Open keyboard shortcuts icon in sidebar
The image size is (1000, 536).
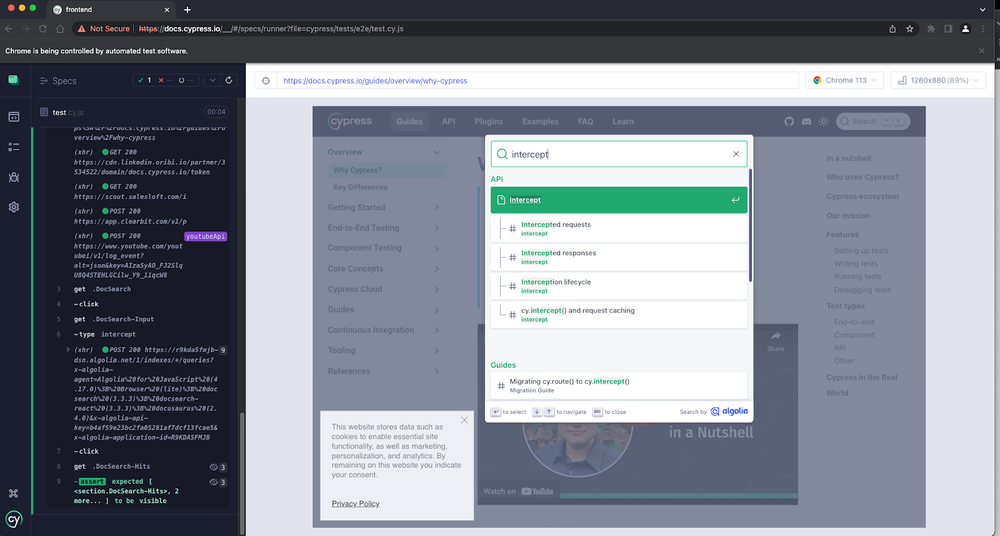(14, 492)
